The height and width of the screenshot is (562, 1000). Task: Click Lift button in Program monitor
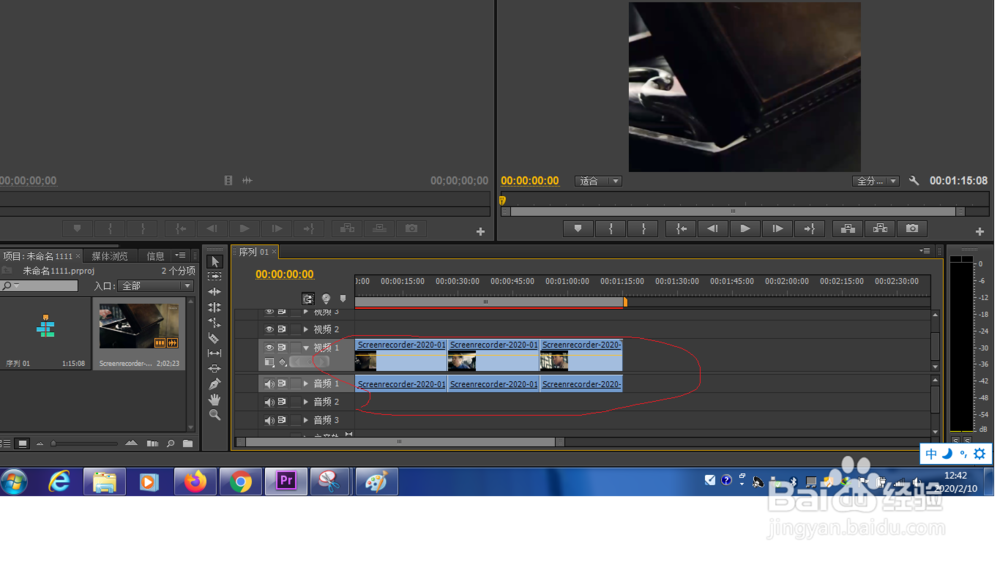click(x=848, y=228)
